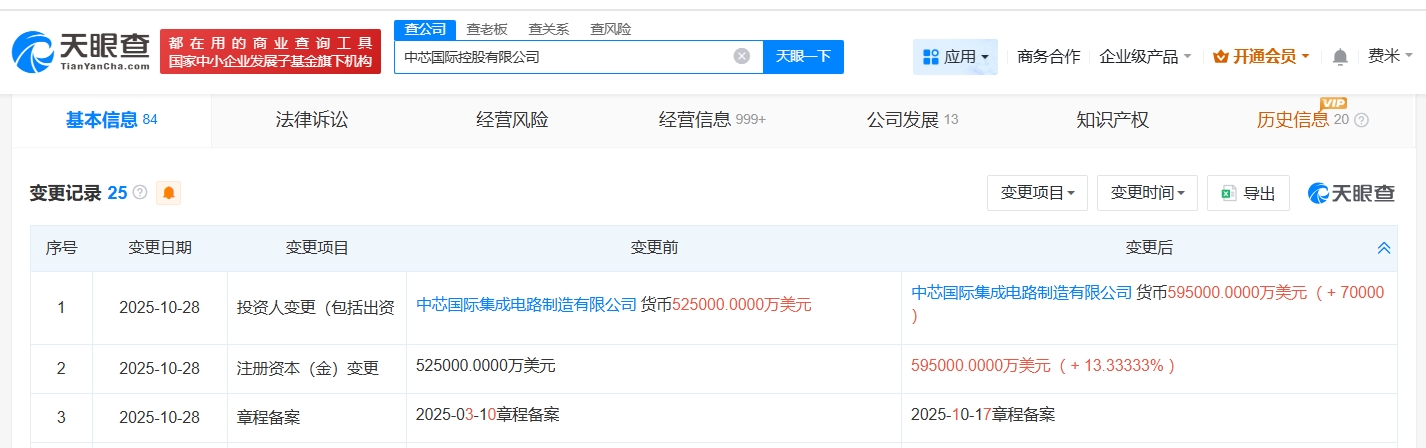
Task: Click the help icon next to 变更记录 25
Action: point(140,193)
